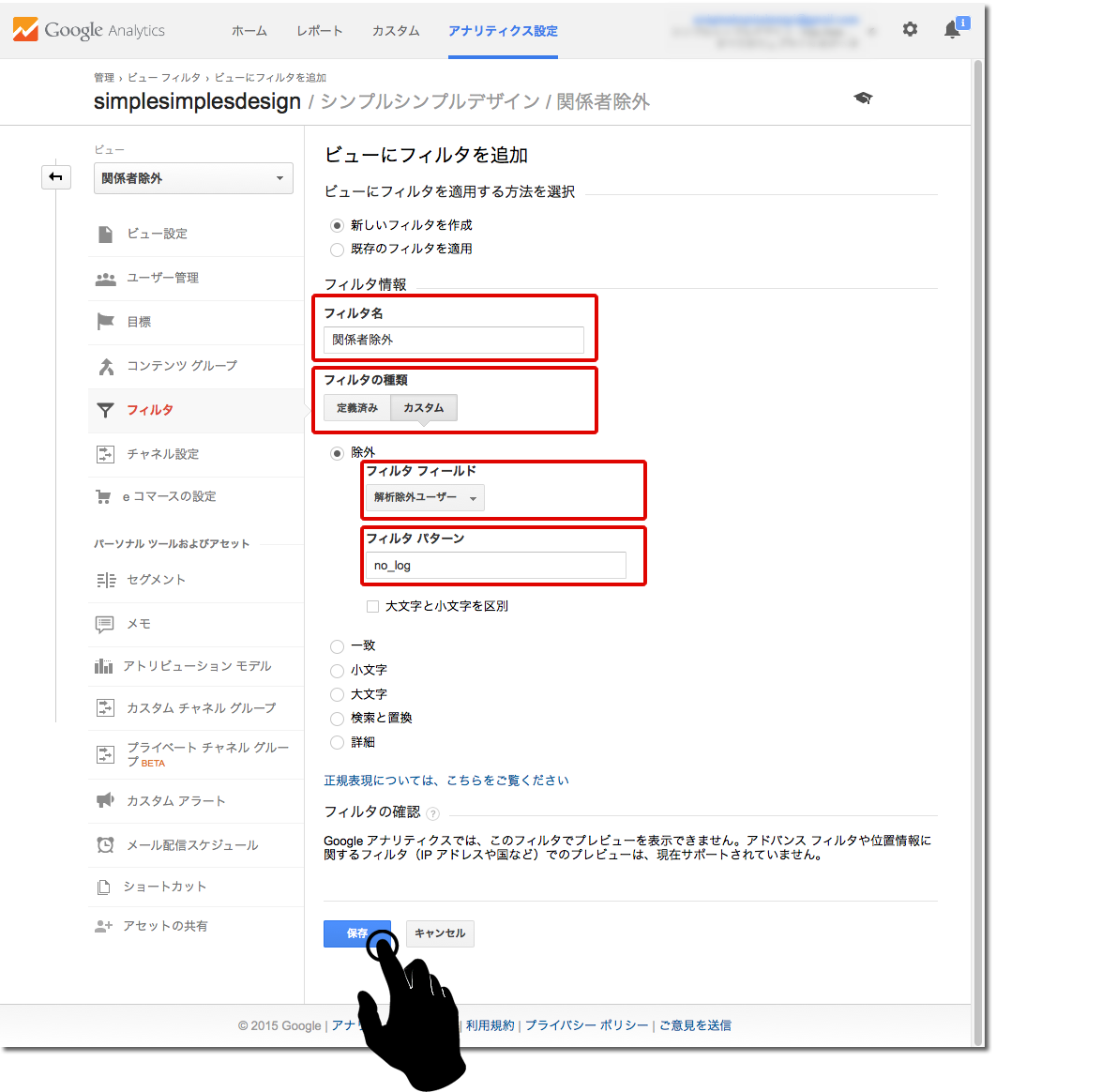
Task: Expand the 解析除外ユーザー filter field dropdown
Action: 425,498
